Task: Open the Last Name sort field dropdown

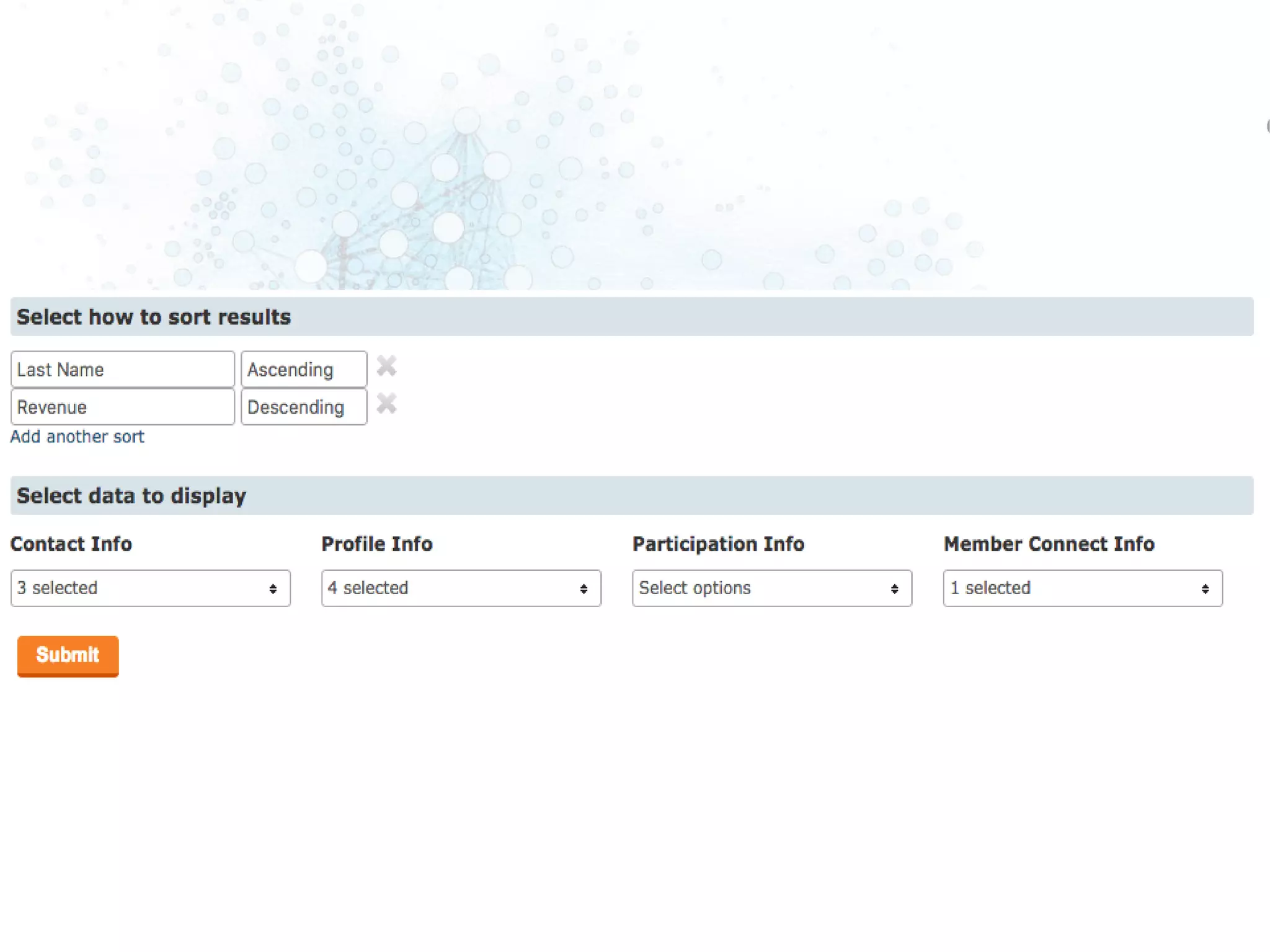Action: pos(122,370)
